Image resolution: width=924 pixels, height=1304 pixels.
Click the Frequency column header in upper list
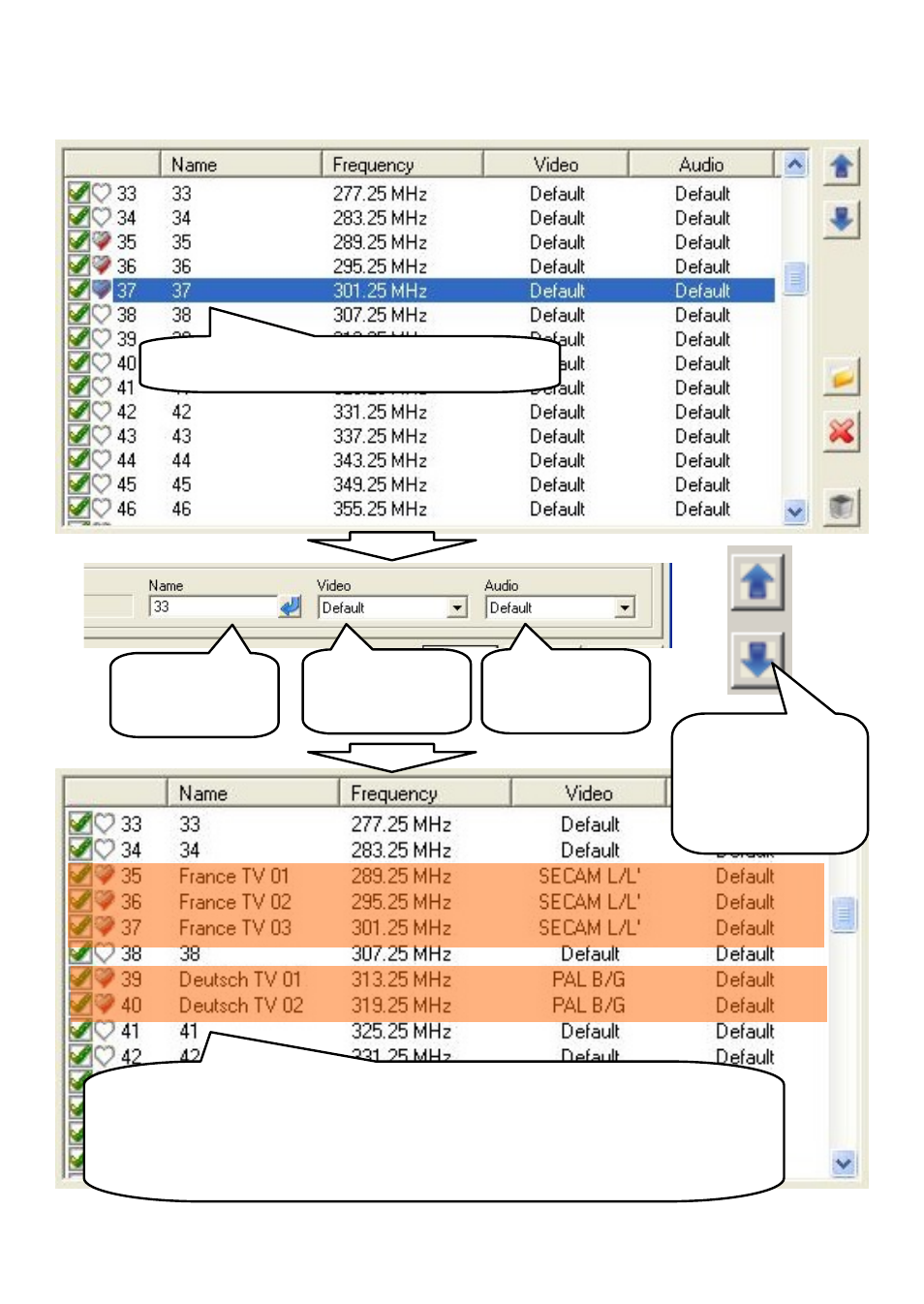pos(402,165)
